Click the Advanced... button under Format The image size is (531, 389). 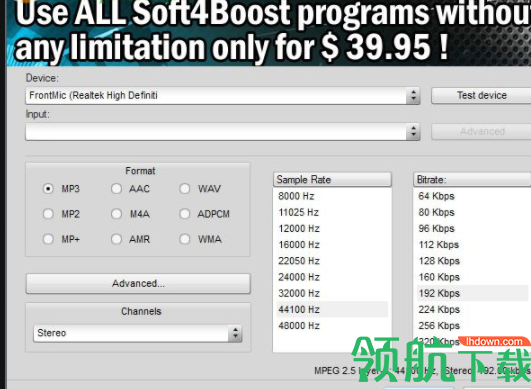click(138, 283)
